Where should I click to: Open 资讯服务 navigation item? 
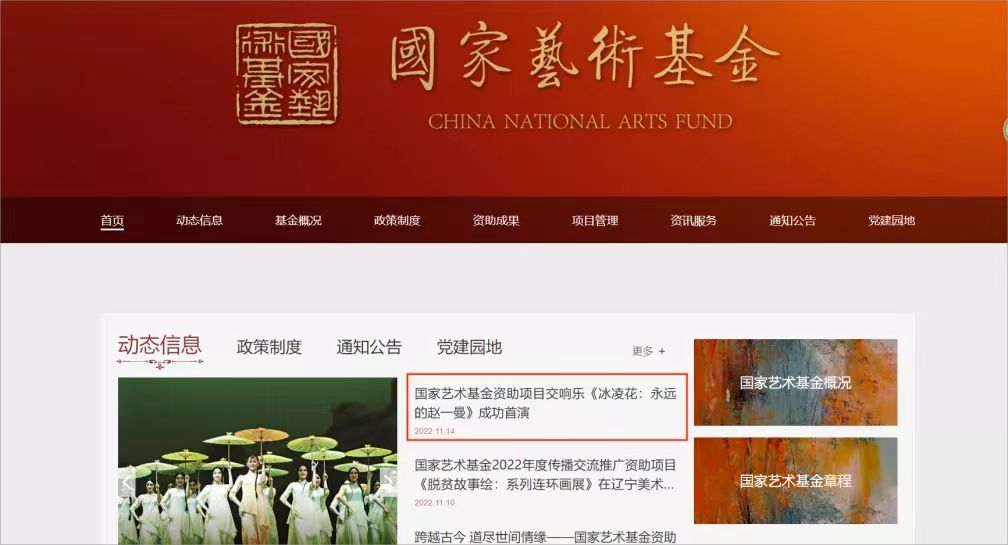coord(694,220)
